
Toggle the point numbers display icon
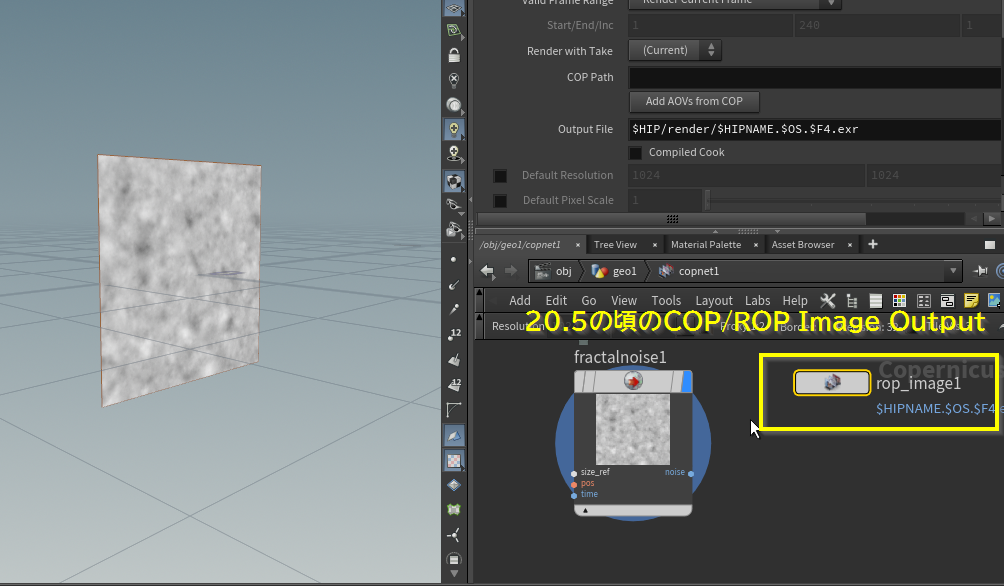[x=454, y=334]
